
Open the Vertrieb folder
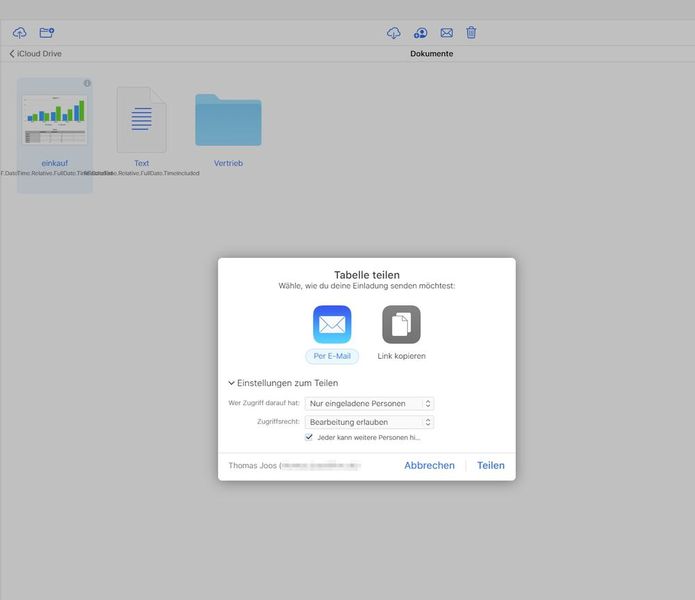[x=228, y=120]
